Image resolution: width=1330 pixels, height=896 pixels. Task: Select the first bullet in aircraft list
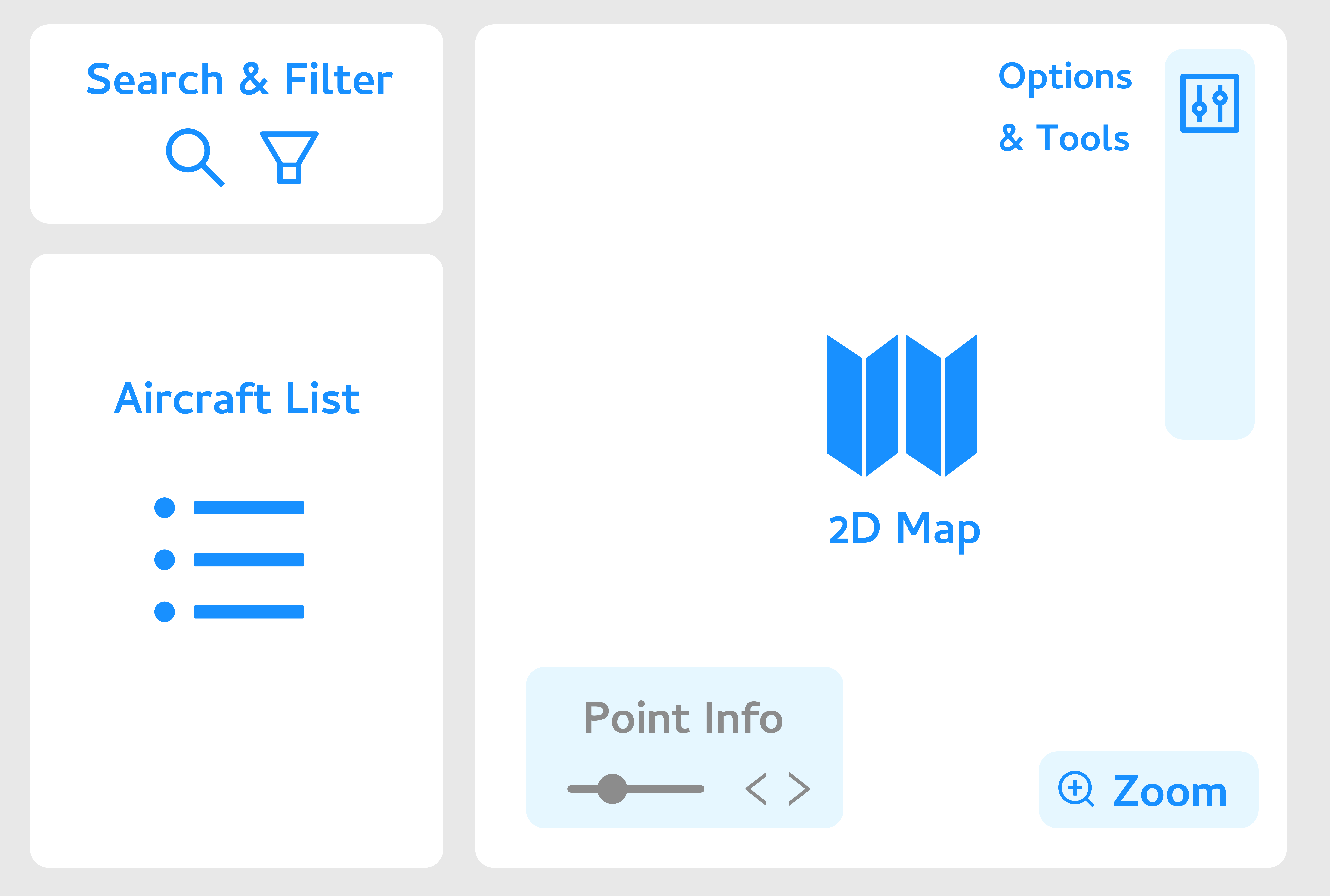[165, 507]
